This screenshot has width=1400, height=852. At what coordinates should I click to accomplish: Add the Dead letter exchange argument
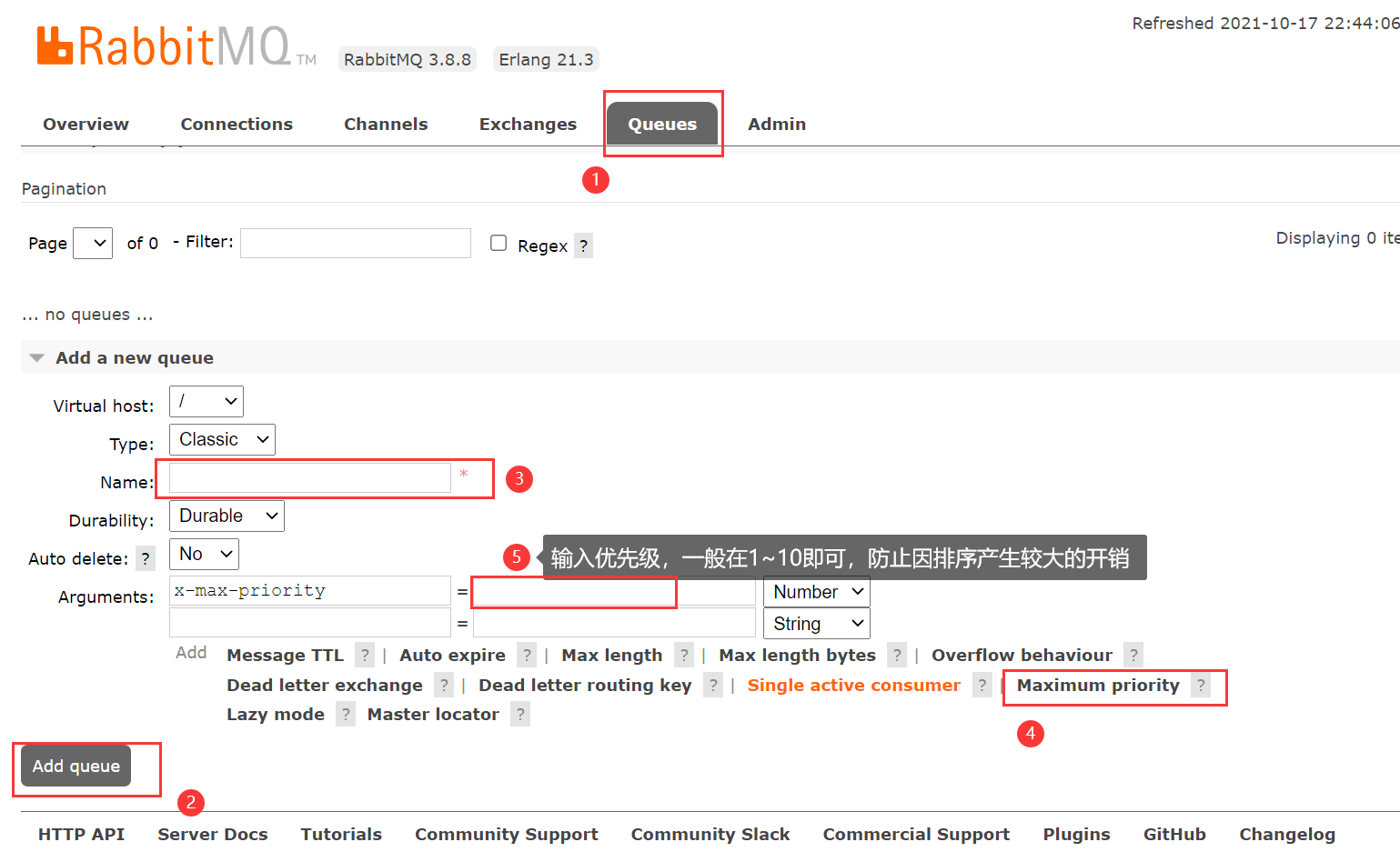pos(325,685)
